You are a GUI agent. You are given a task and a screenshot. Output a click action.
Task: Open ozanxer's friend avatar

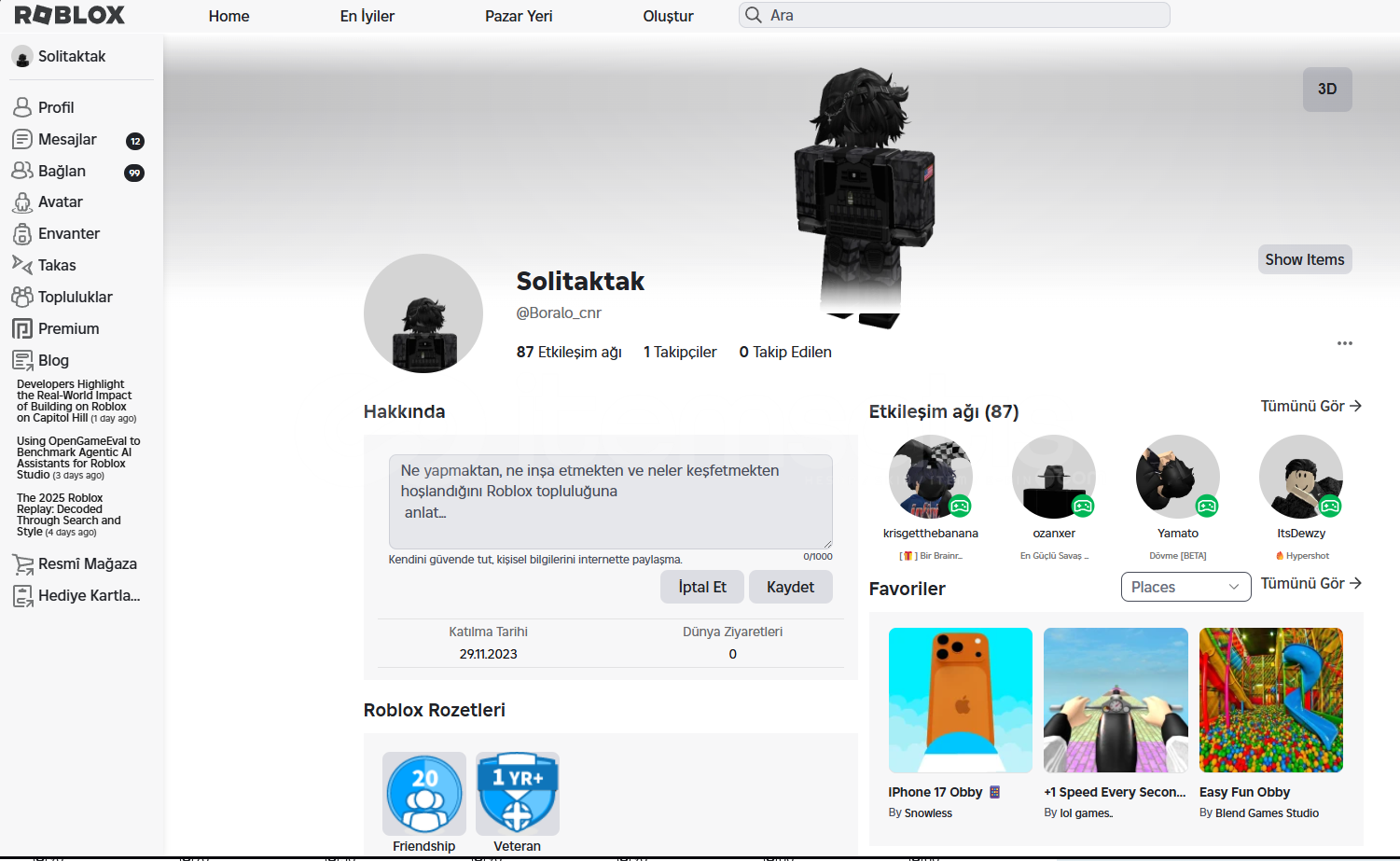(x=1054, y=477)
